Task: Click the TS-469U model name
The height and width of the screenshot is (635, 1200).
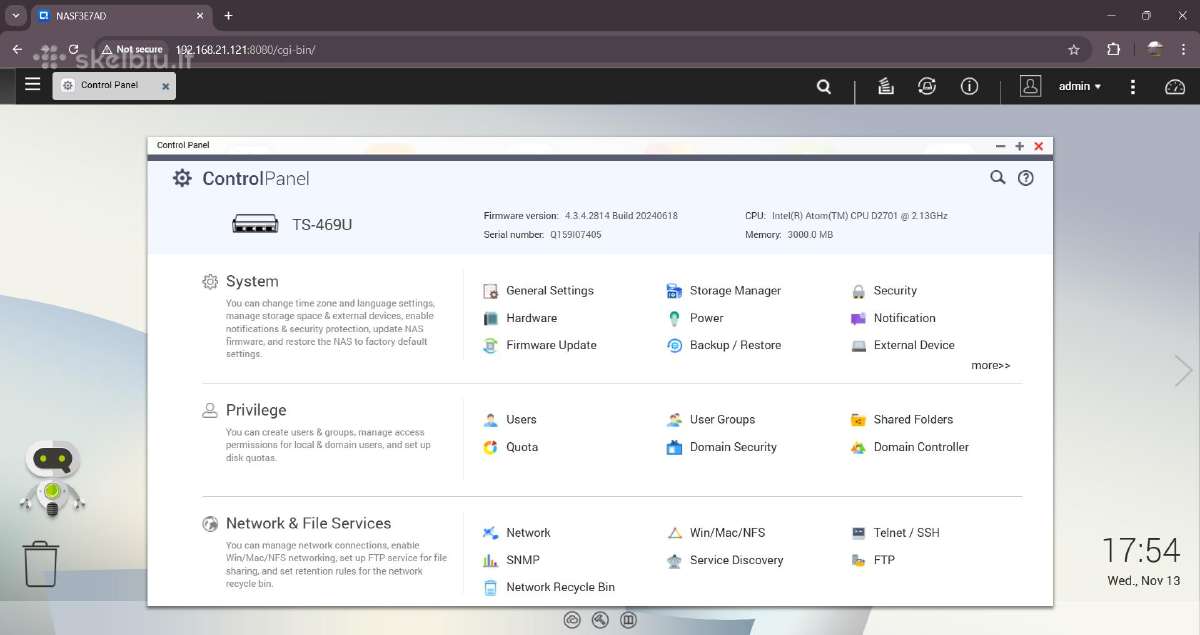Action: [x=322, y=225]
